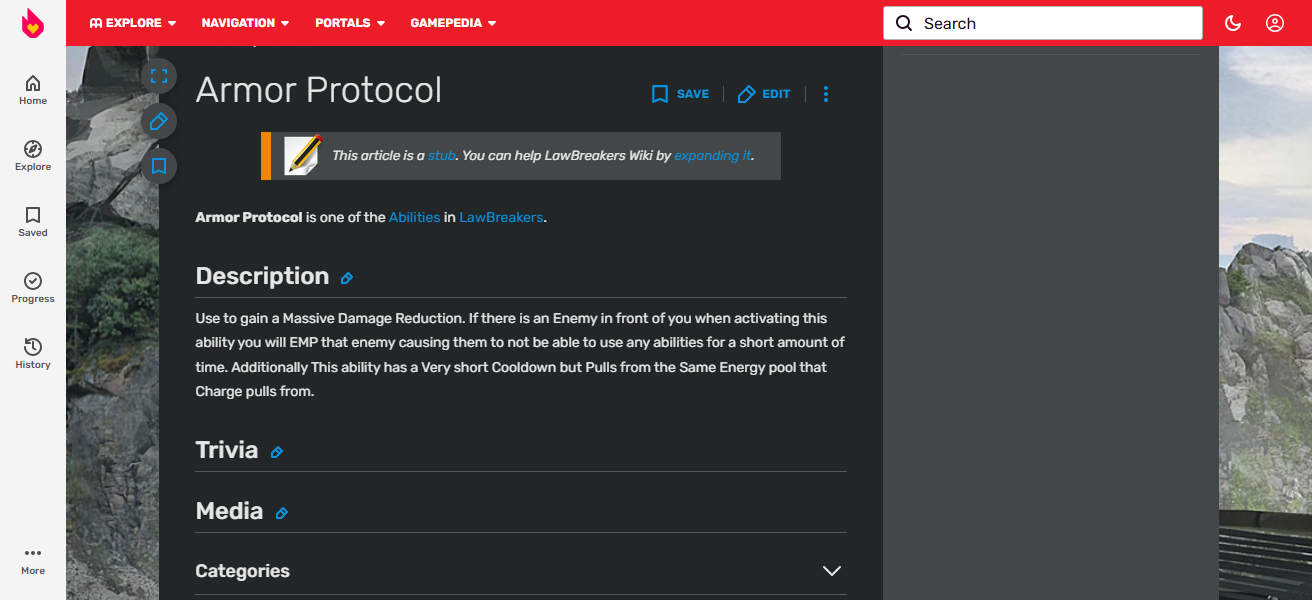Open the PORTALS dropdown menu

point(350,23)
